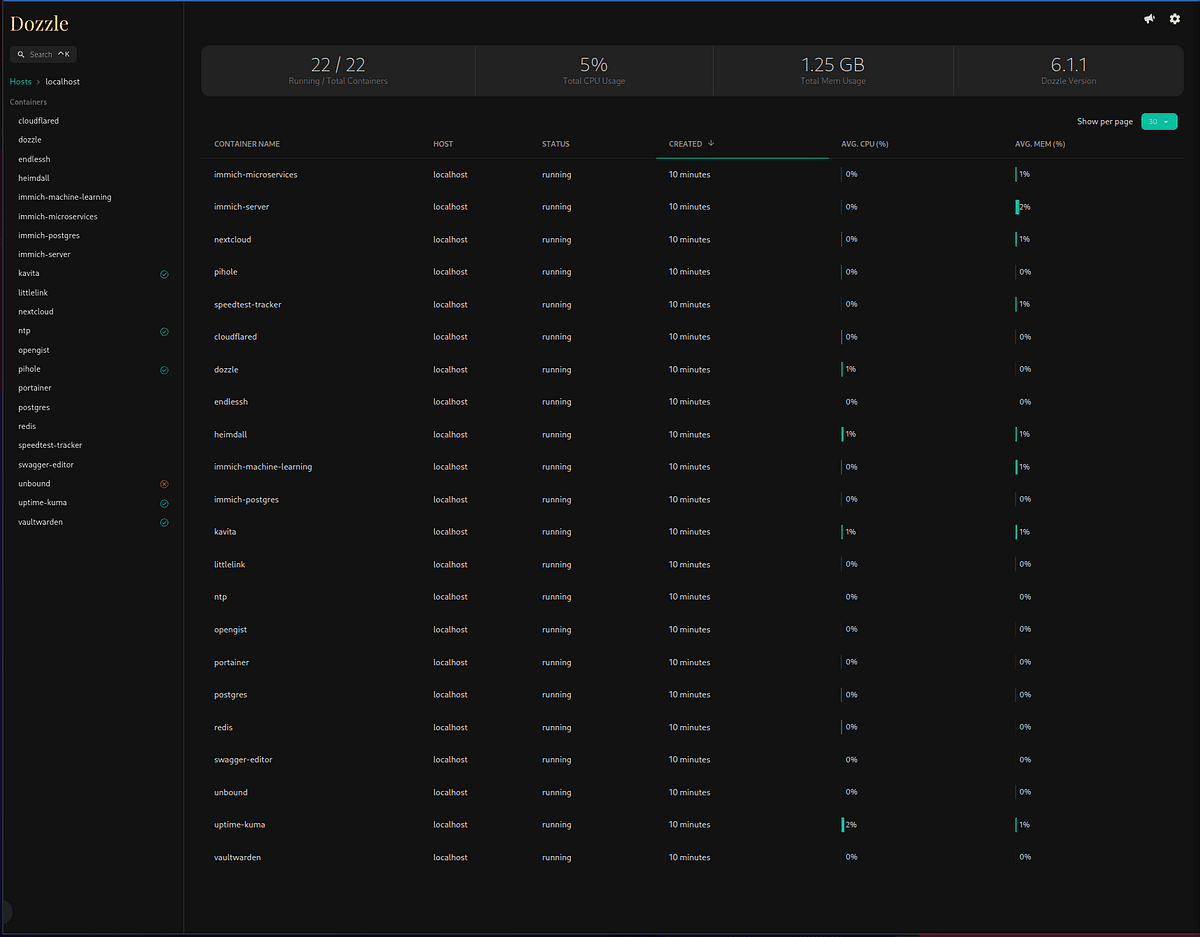The width and height of the screenshot is (1200, 937).
Task: Click the health icon beside pihole in sidebar
Action: pyautogui.click(x=164, y=370)
